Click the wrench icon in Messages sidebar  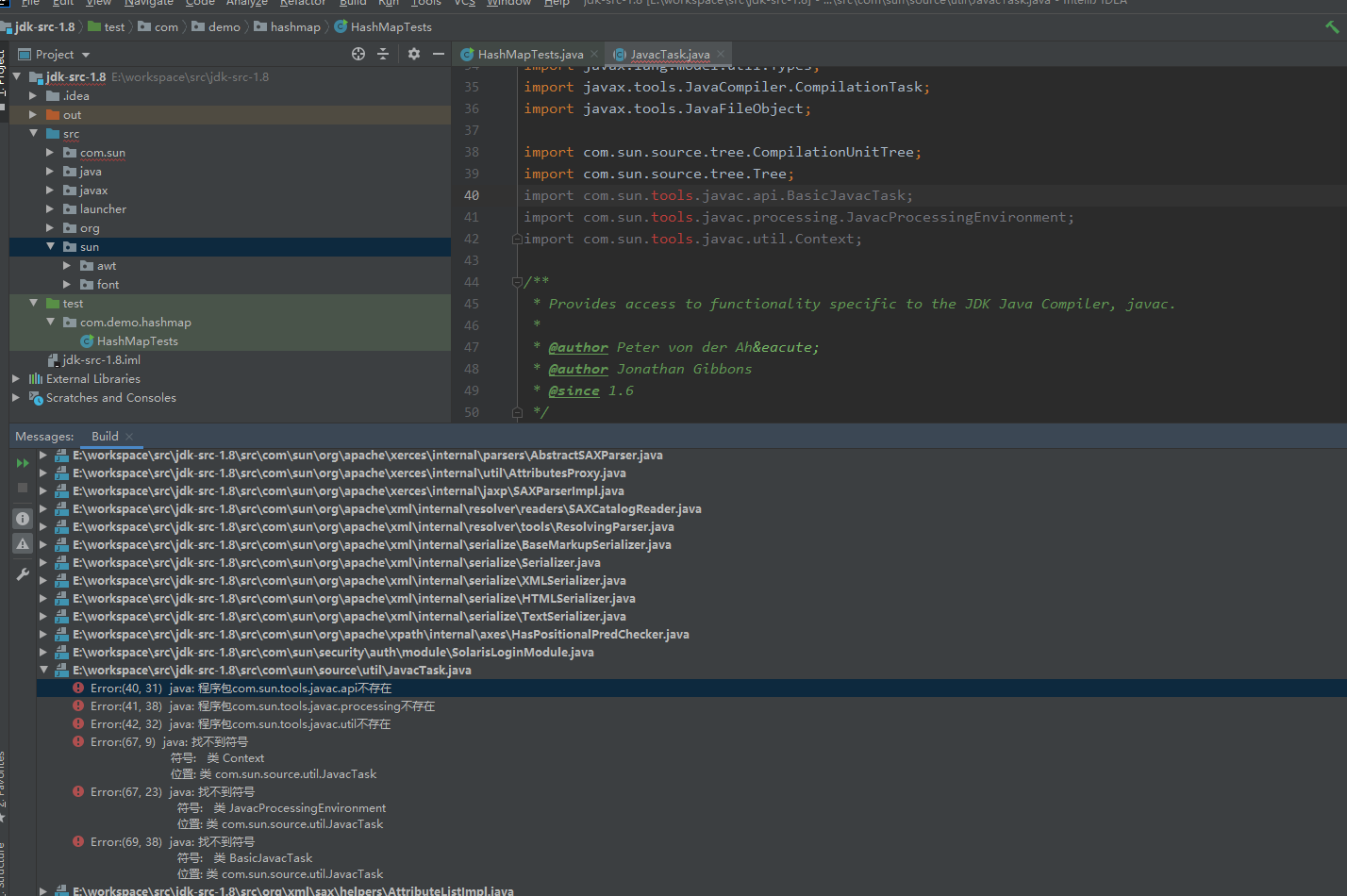pyautogui.click(x=23, y=573)
